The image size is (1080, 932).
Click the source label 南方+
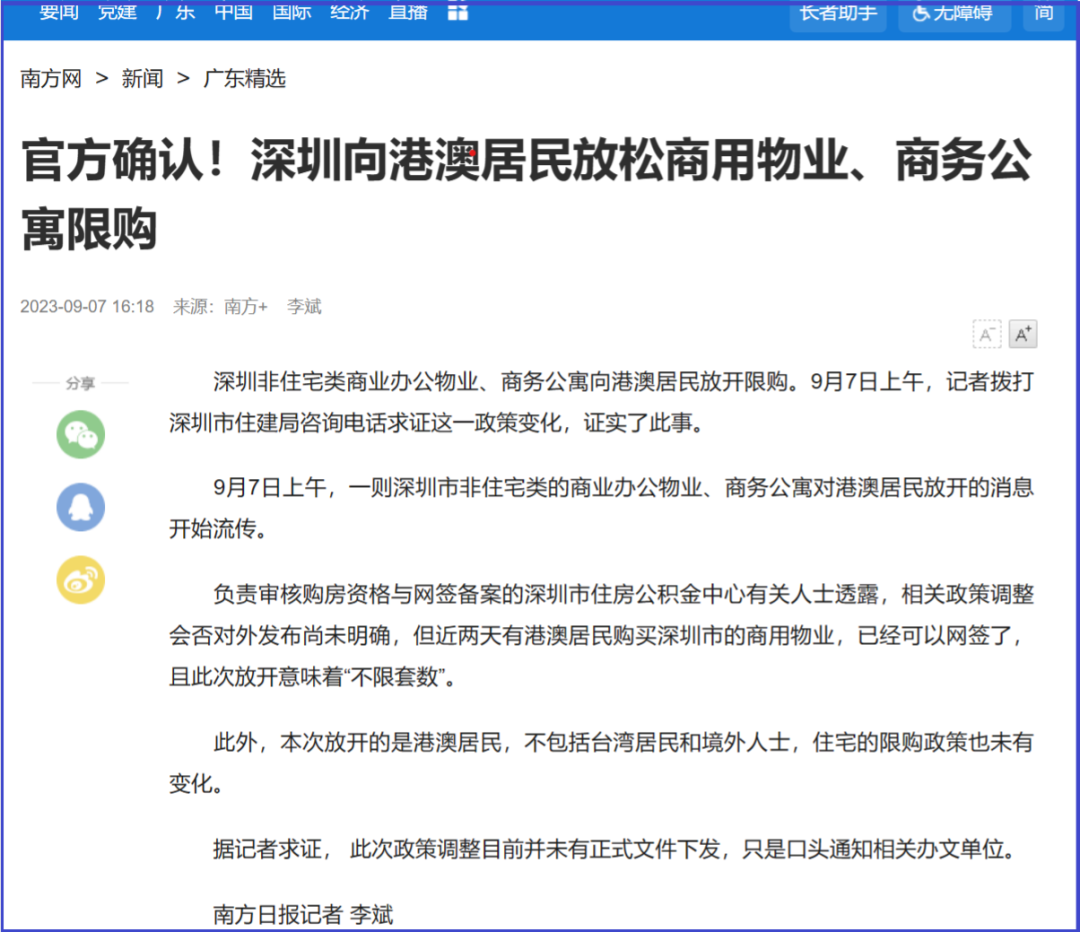coord(246,307)
